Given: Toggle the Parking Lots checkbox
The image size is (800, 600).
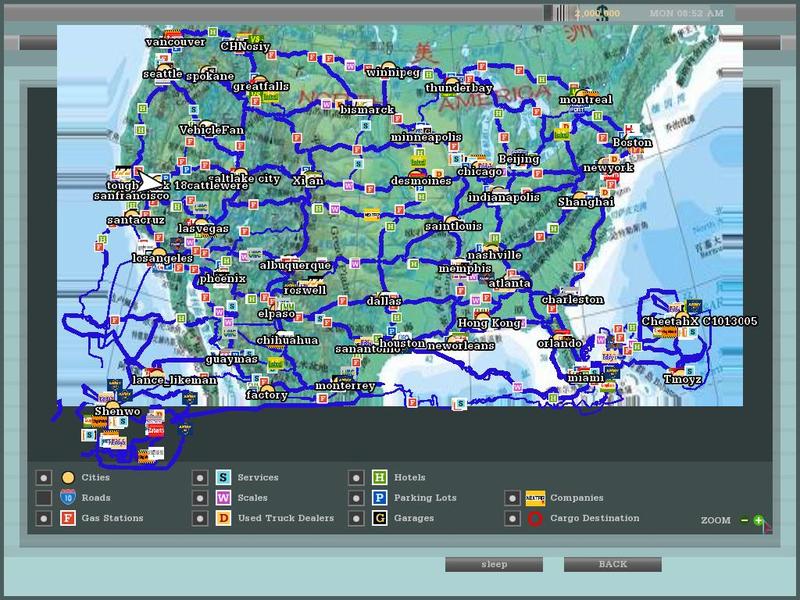Looking at the screenshot, I should coord(356,498).
